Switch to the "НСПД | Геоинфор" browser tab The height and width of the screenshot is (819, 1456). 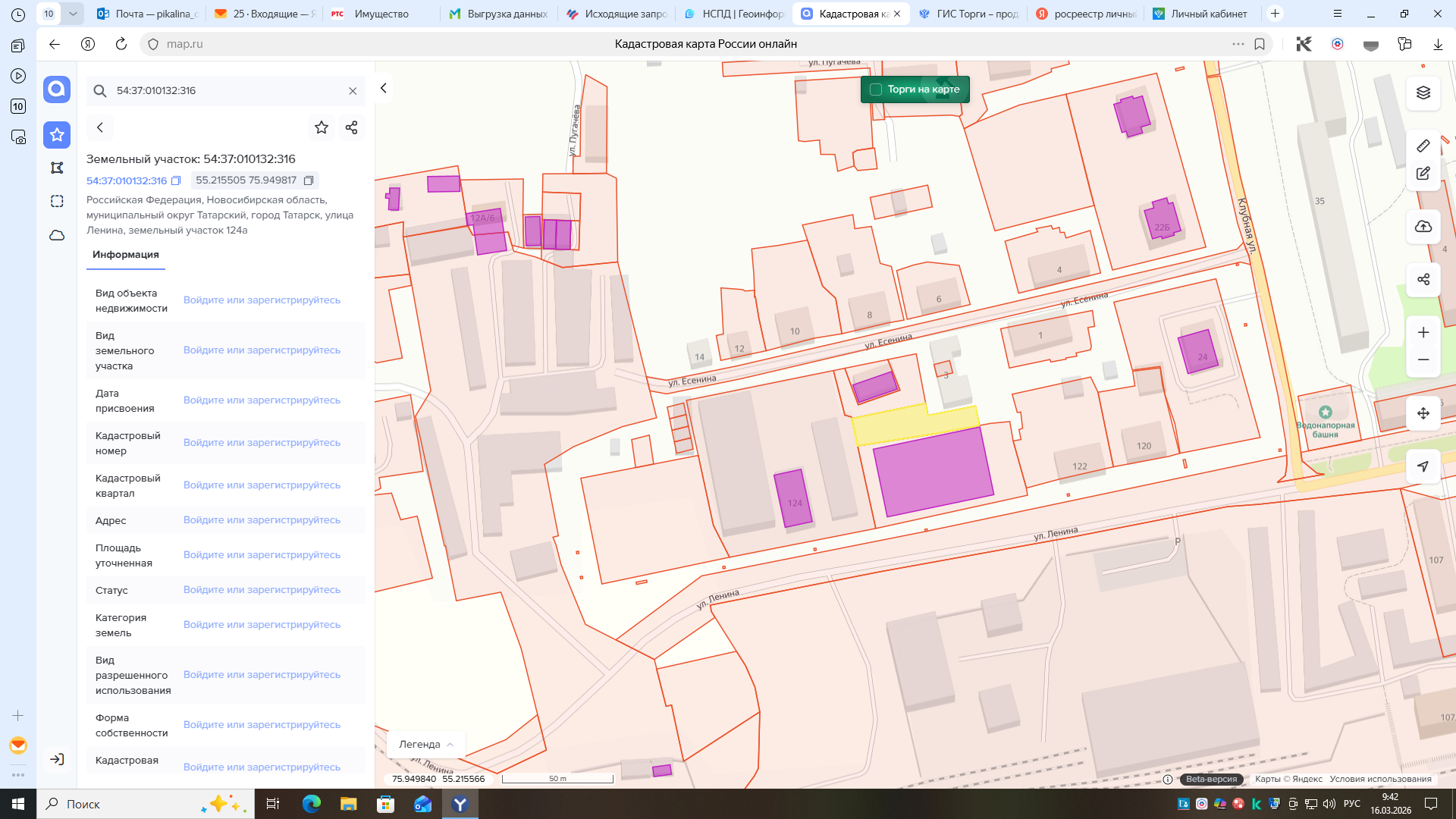(733, 14)
